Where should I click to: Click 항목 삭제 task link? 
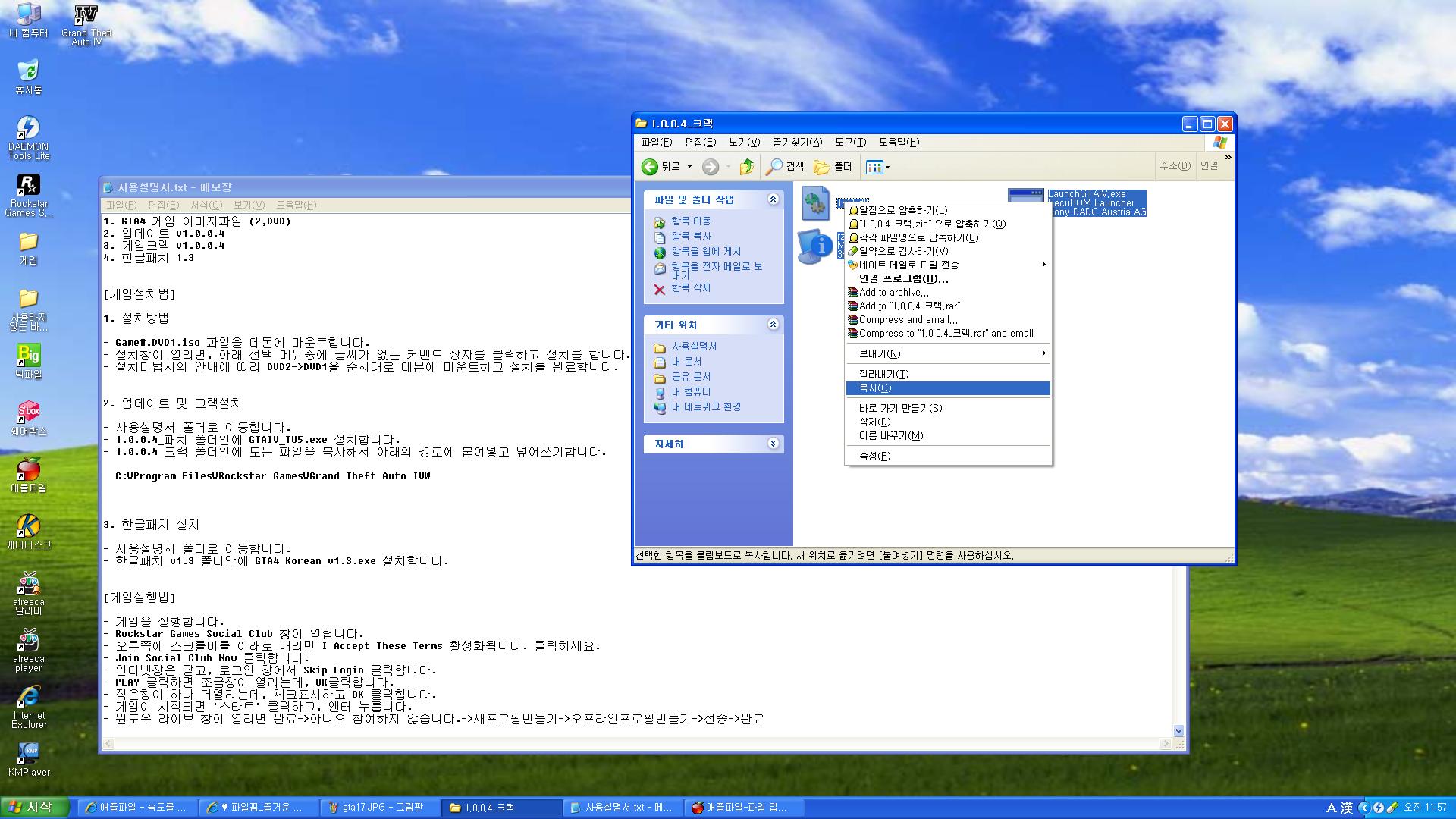pos(691,288)
